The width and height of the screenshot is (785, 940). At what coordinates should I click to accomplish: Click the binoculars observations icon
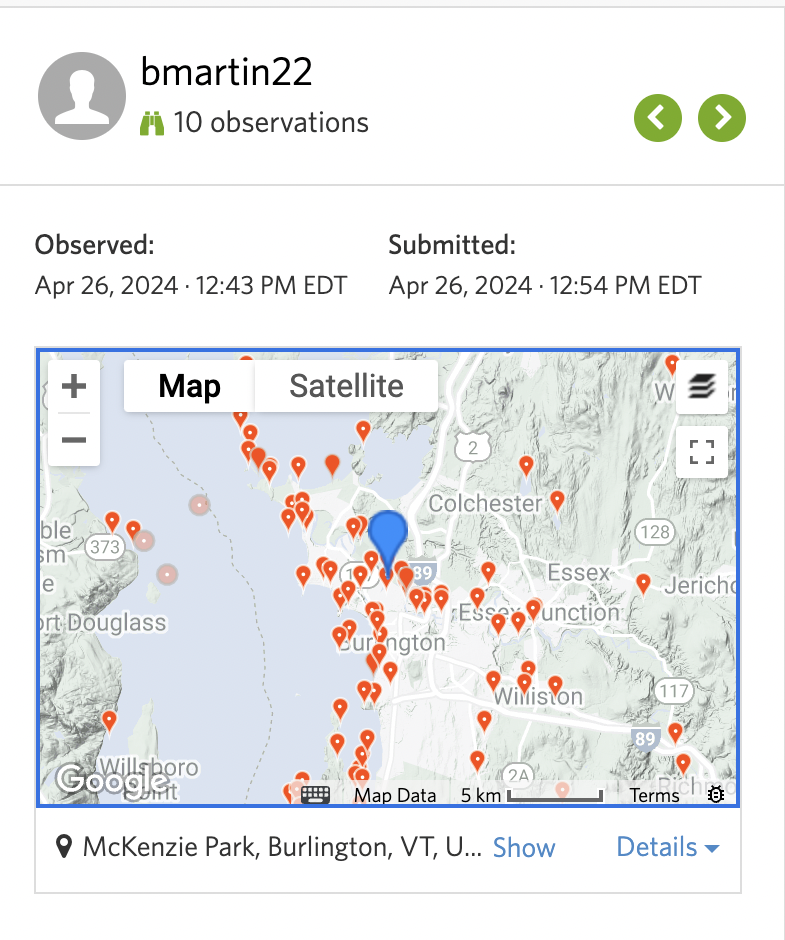click(151, 123)
